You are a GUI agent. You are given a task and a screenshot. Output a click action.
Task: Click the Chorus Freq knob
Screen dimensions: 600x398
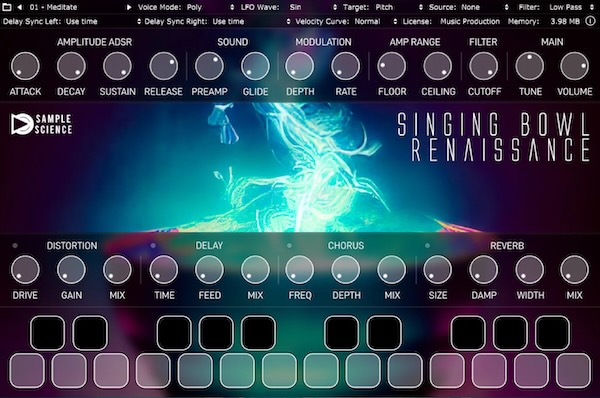click(x=300, y=270)
